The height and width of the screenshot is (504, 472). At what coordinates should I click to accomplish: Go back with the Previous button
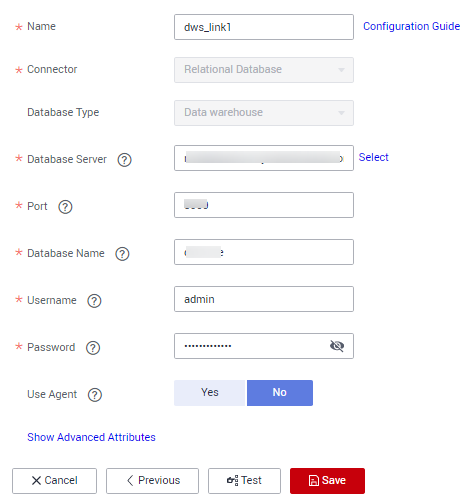click(x=152, y=481)
